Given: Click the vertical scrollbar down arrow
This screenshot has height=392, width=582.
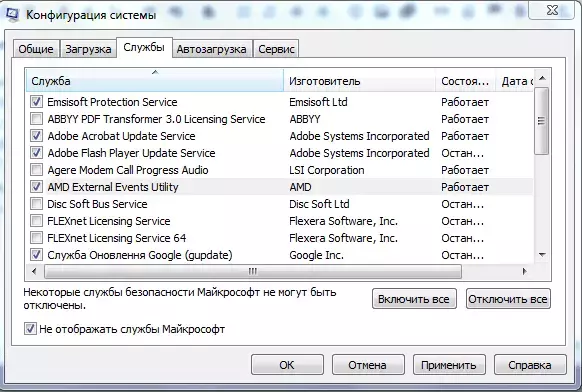Looking at the screenshot, I should tap(542, 255).
